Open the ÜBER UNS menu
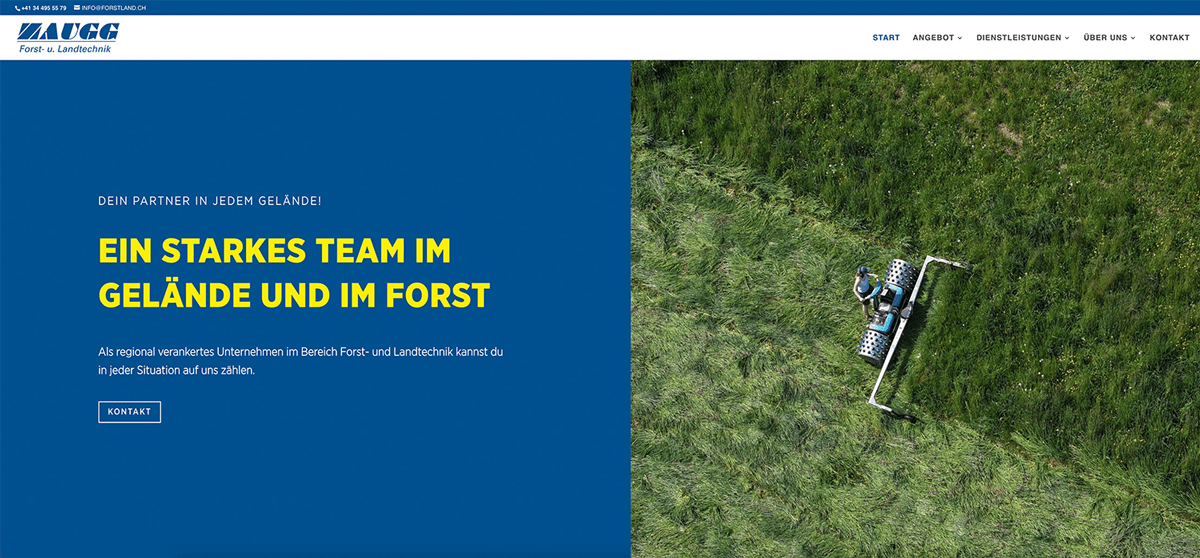Image resolution: width=1200 pixels, height=558 pixels. (1105, 38)
